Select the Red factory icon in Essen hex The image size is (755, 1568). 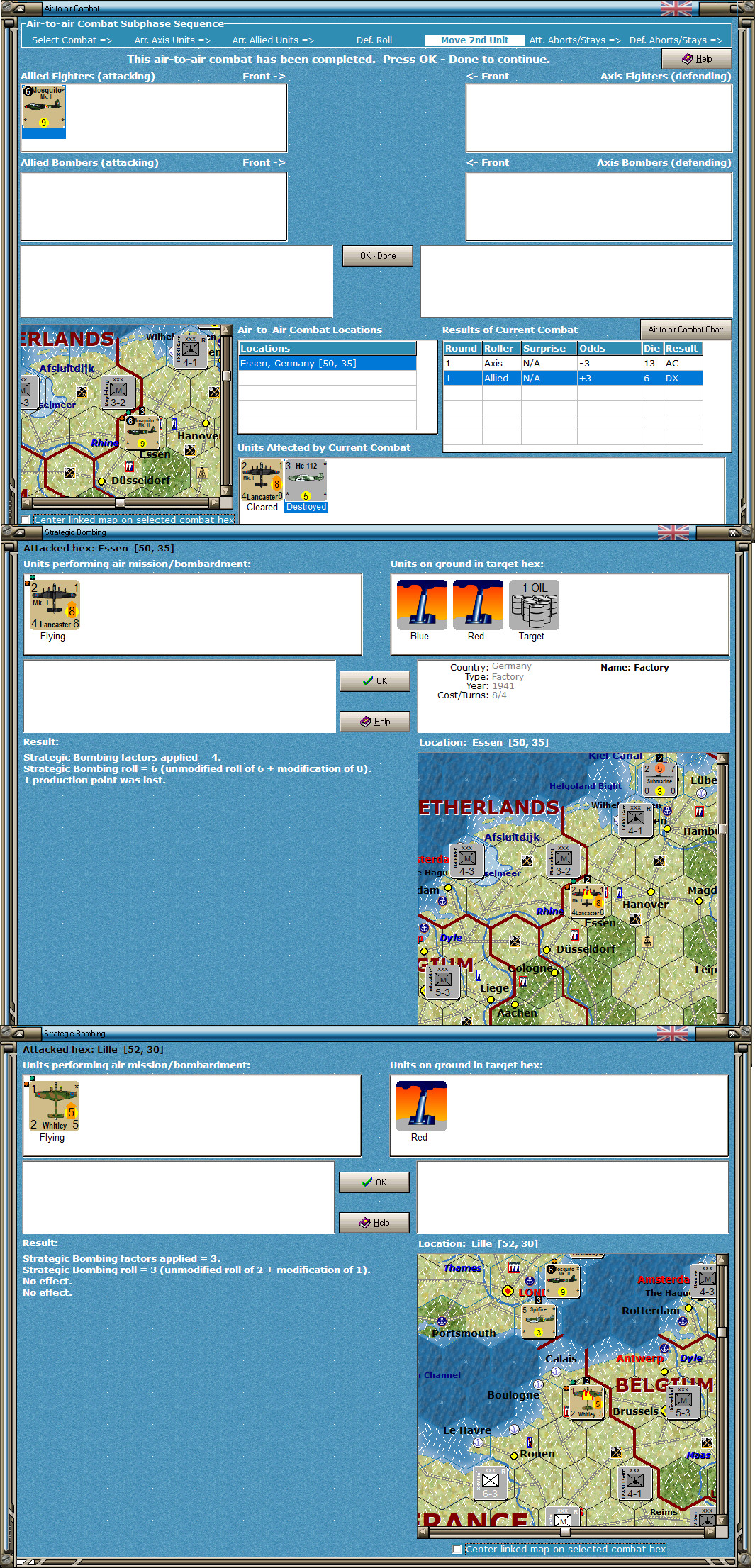coord(478,605)
